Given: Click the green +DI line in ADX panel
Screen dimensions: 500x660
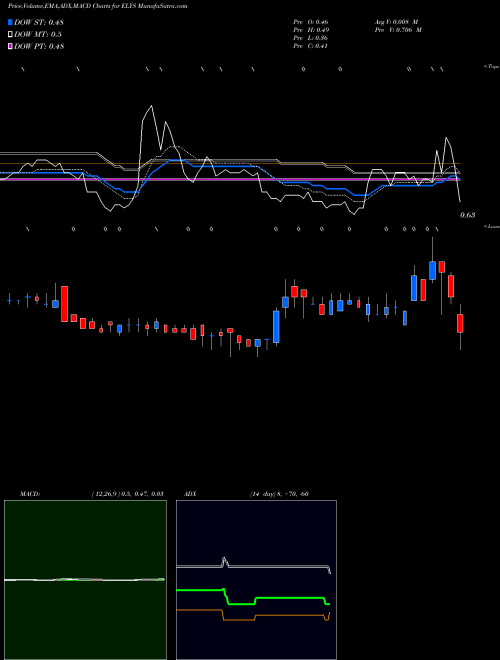Looking at the screenshot, I should point(290,598).
